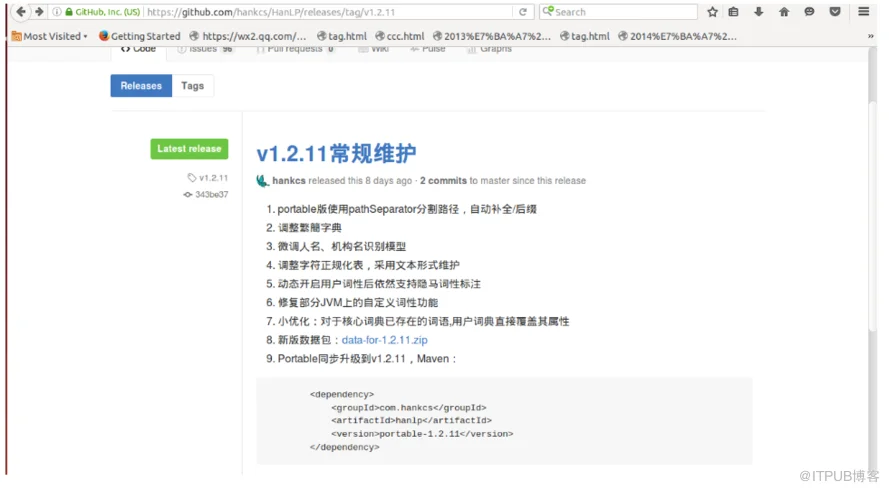Switch to the Issues repository tab
Image resolution: width=889 pixels, height=491 pixels.
click(205, 50)
